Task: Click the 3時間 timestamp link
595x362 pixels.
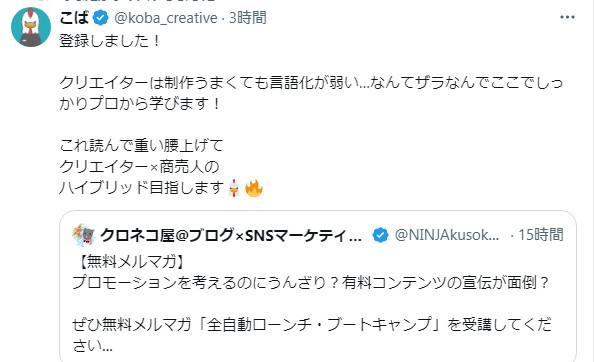Action: pyautogui.click(x=247, y=18)
